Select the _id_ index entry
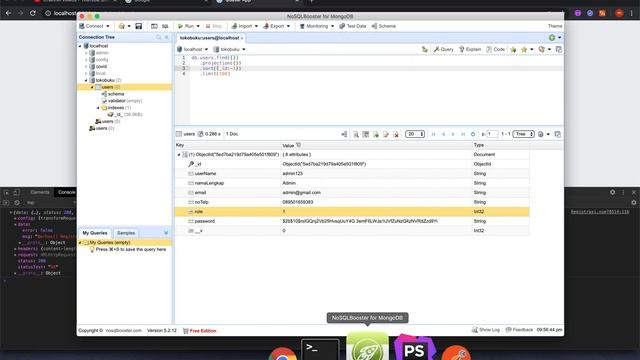 click(125, 115)
